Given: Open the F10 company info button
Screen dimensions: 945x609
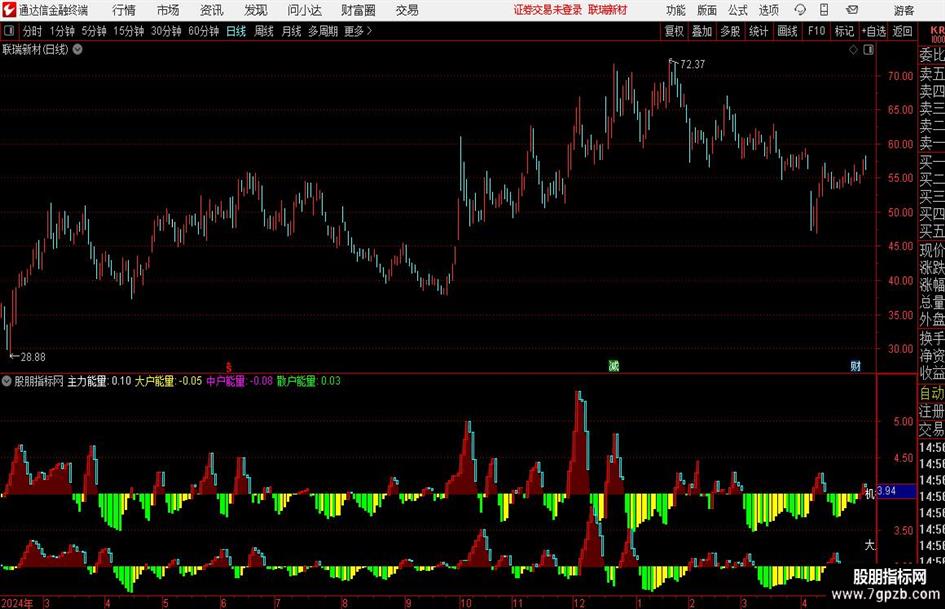Looking at the screenshot, I should click(817, 31).
